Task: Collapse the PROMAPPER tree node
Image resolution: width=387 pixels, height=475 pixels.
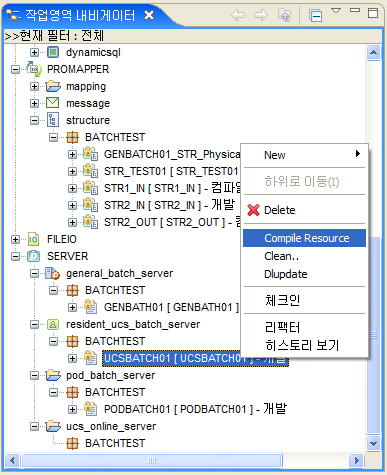Action: pos(15,69)
